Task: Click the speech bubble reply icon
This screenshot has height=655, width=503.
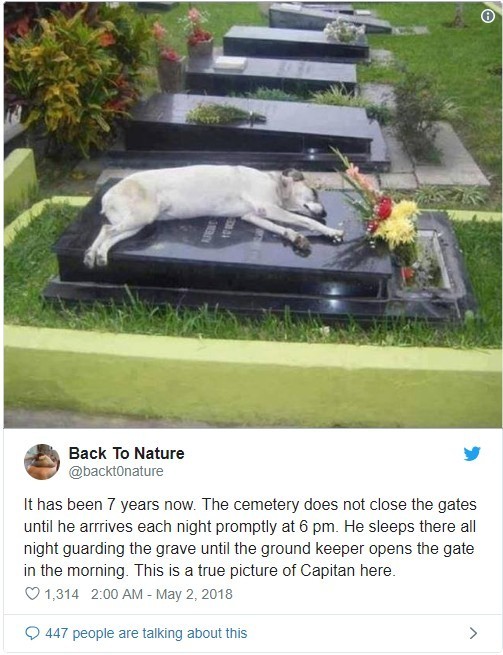Action: 32,633
